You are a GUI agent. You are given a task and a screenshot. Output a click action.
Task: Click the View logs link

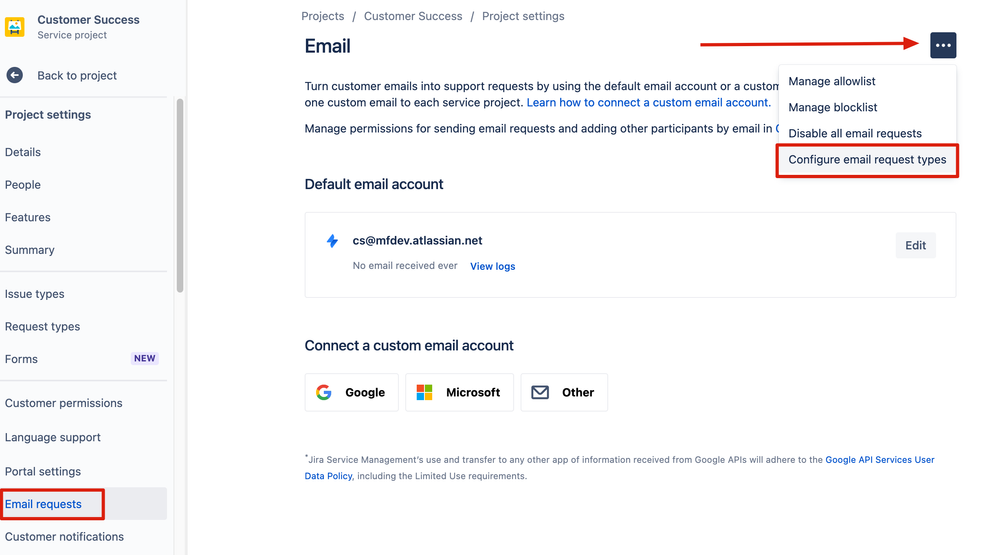tap(493, 266)
